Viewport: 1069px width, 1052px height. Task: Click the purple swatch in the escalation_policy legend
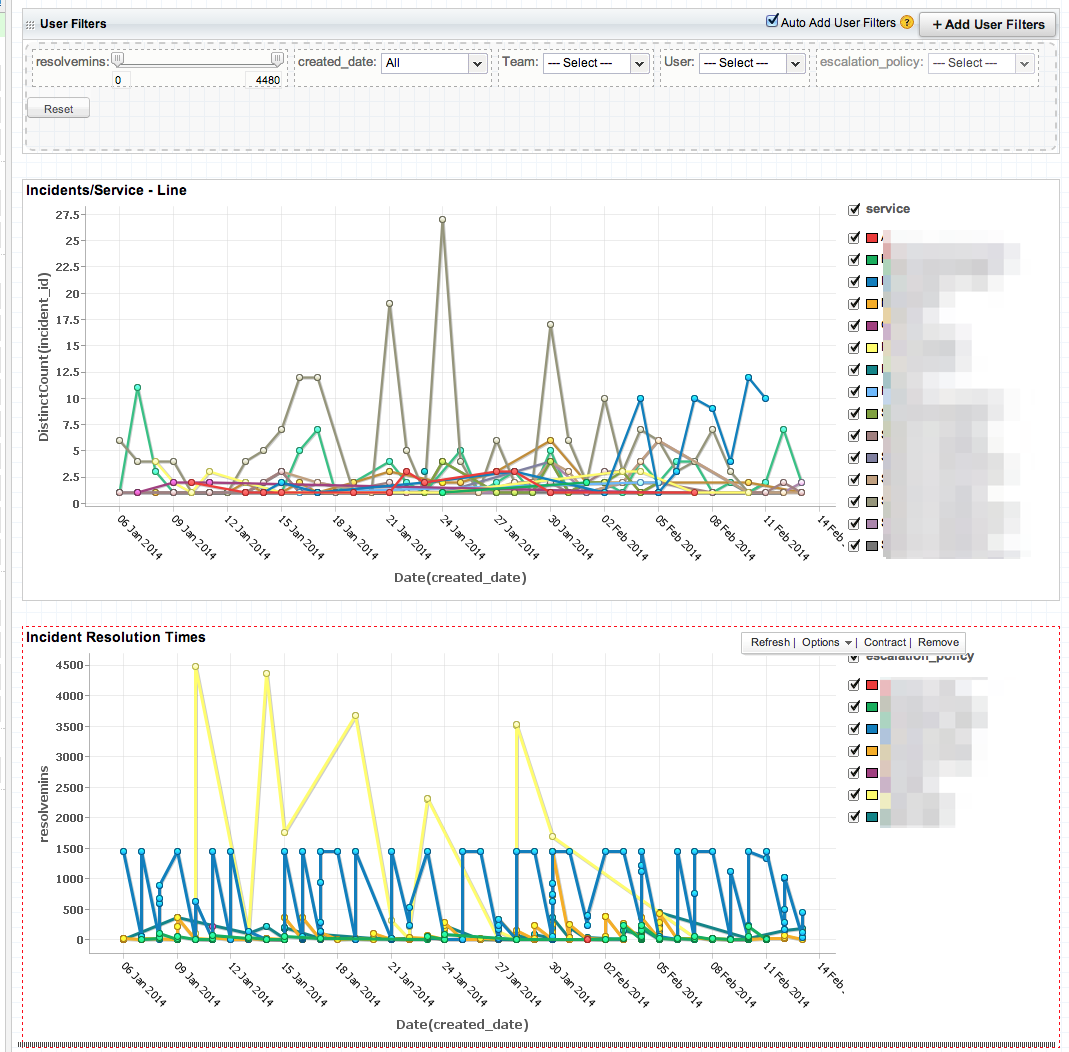pos(871,774)
